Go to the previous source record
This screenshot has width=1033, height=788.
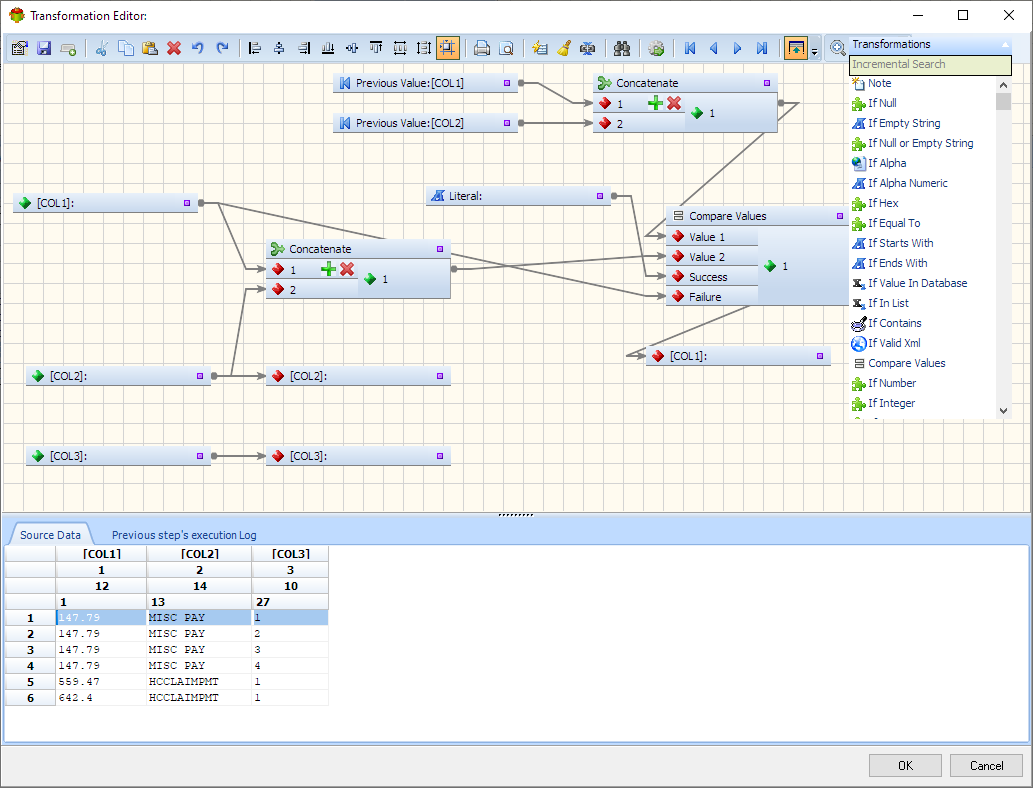pos(713,48)
